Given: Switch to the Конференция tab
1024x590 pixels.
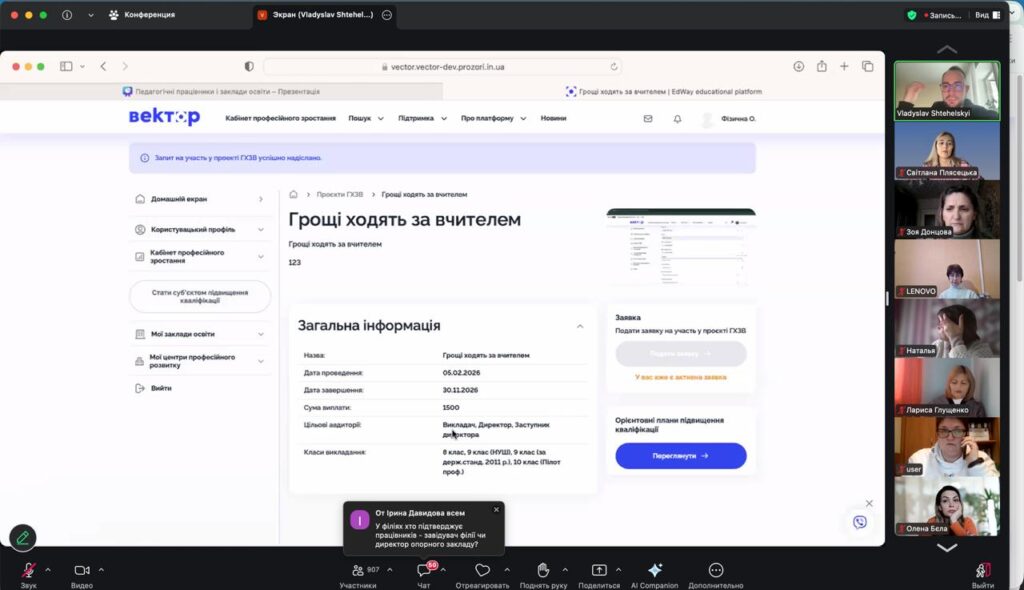Looking at the screenshot, I should pyautogui.click(x=148, y=15).
